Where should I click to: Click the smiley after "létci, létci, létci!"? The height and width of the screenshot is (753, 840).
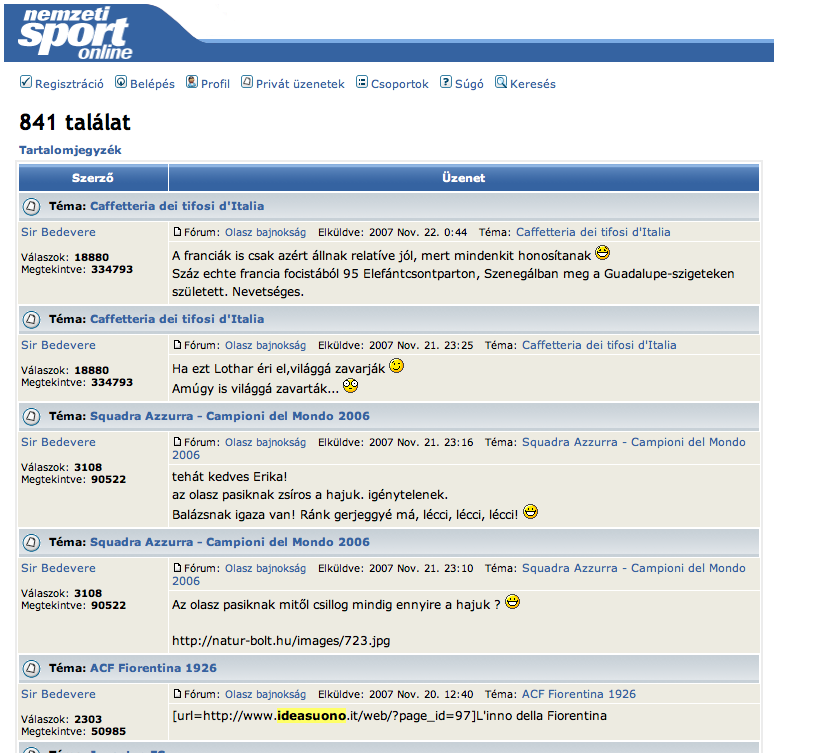coord(530,512)
